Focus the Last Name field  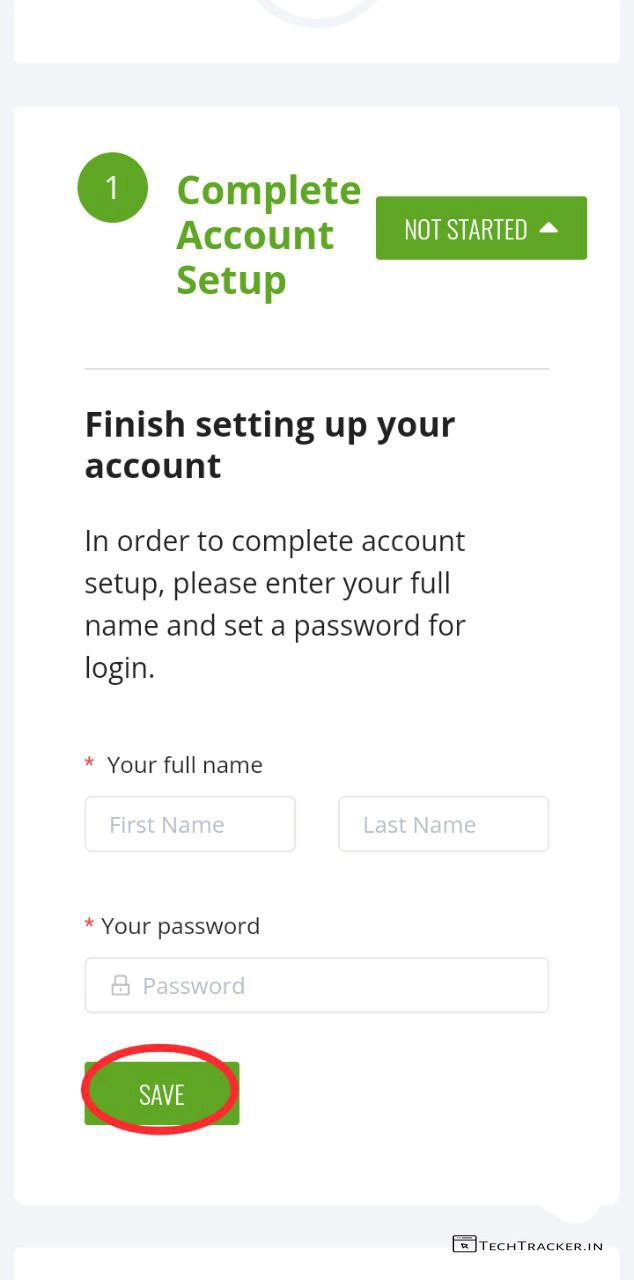(x=443, y=825)
